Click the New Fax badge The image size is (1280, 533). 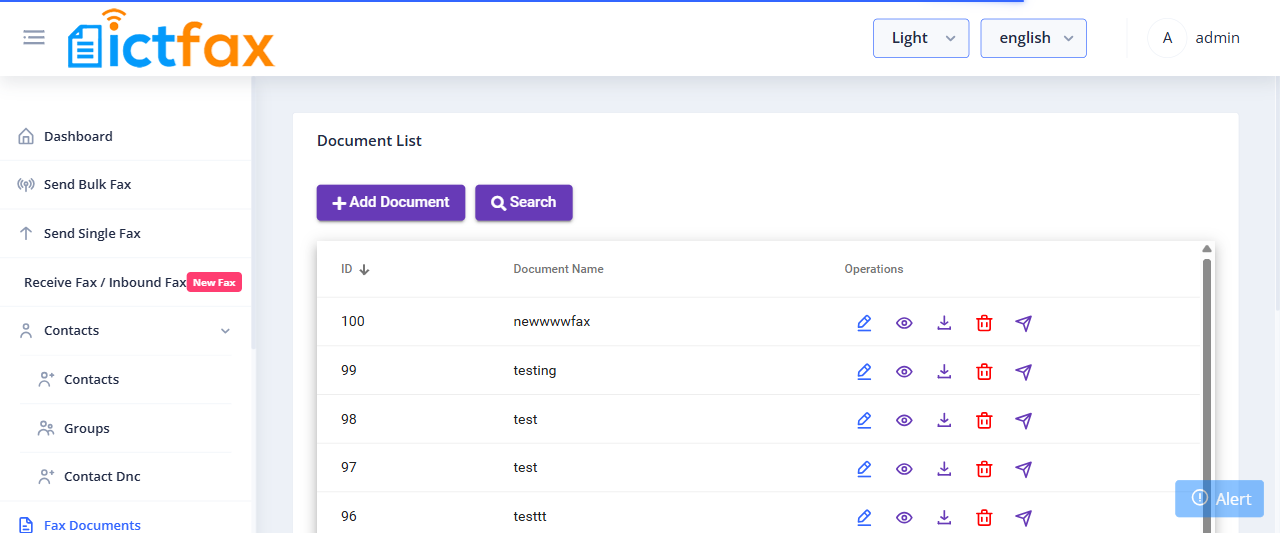(214, 282)
